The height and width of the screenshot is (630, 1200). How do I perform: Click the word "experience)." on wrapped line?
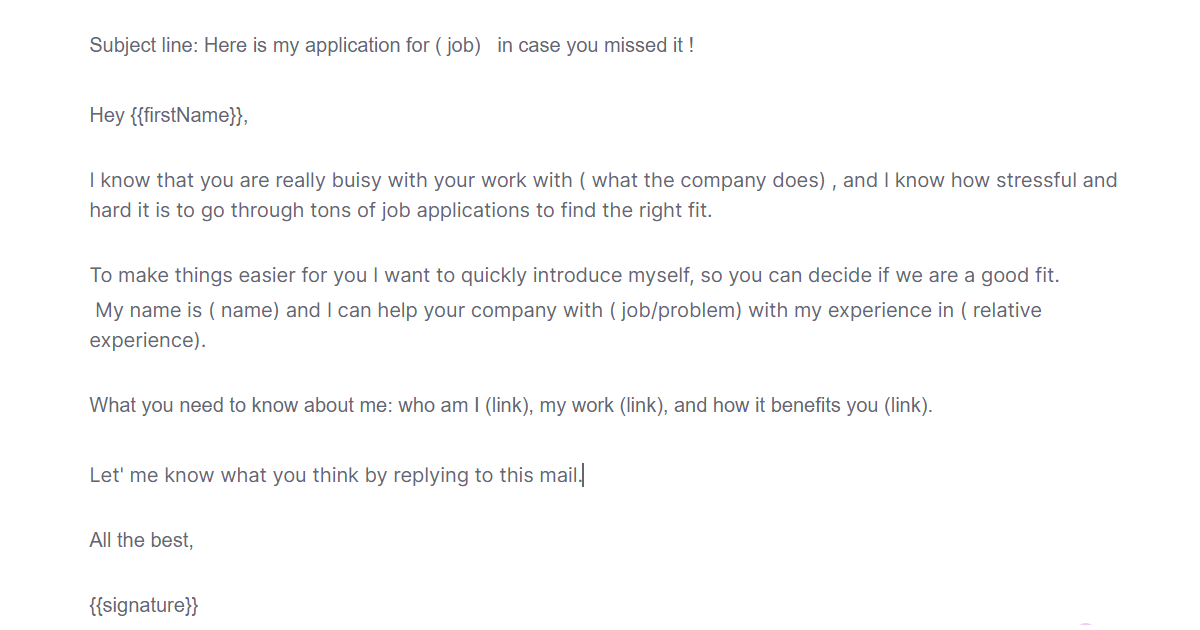147,340
